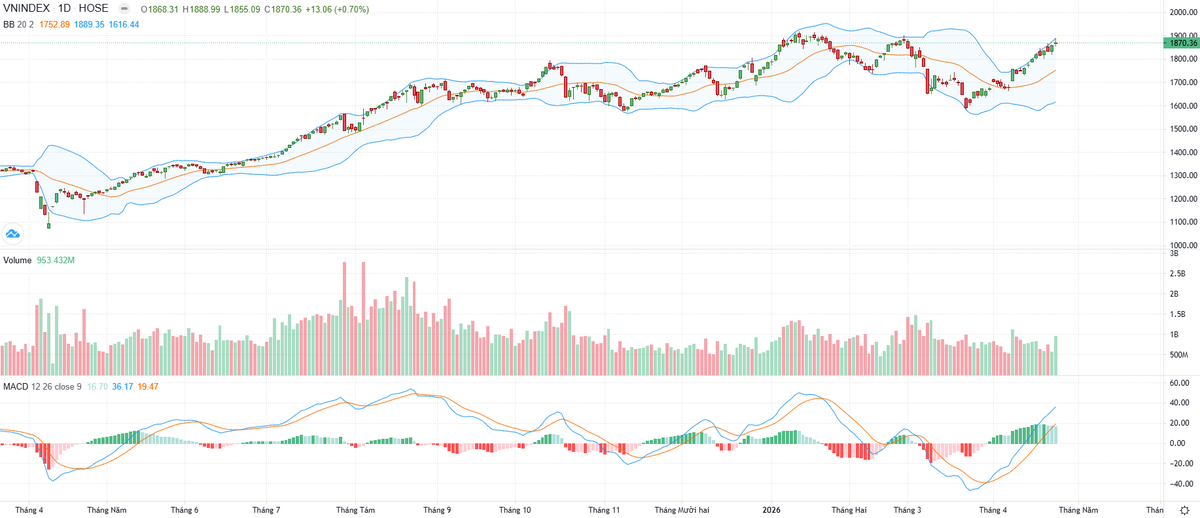1200x518 pixels.
Task: Click the orange BB basis value 1752.89
Action: [x=55, y=23]
